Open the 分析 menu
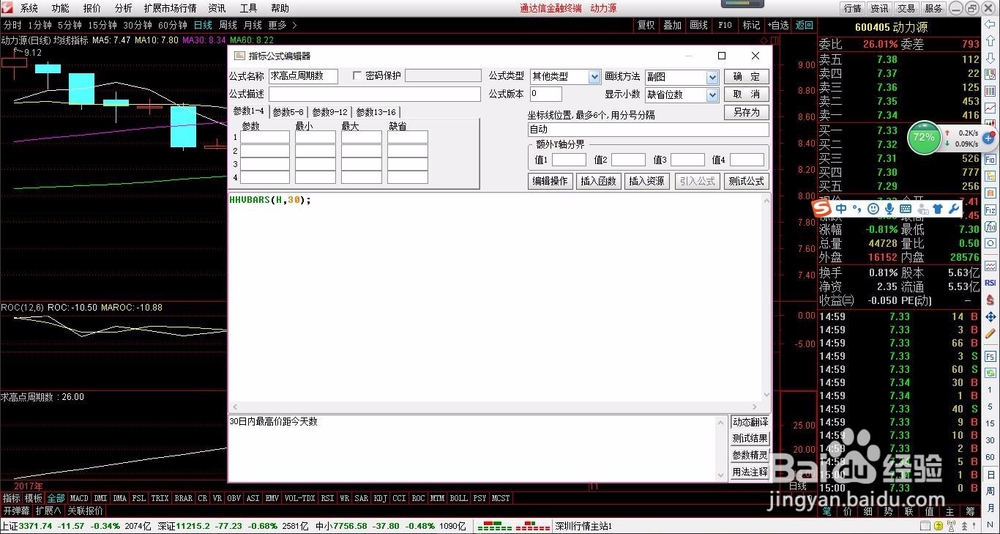 pos(123,8)
